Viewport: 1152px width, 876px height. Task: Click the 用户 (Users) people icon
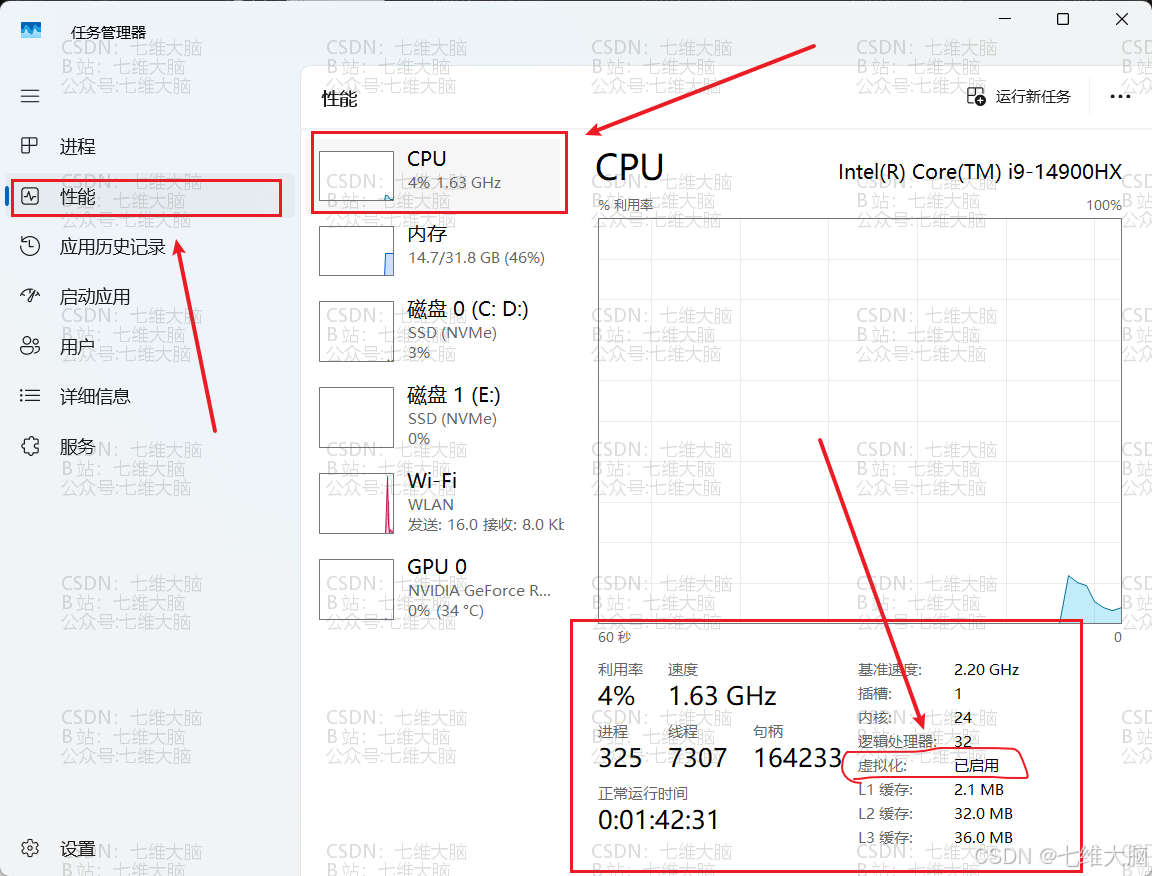[x=30, y=345]
